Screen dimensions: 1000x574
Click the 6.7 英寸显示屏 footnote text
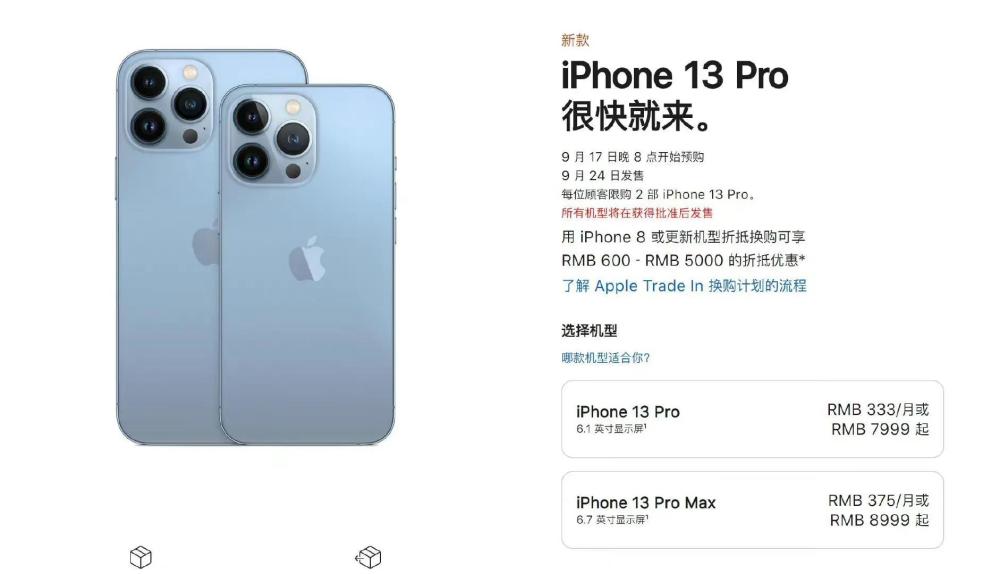coord(612,520)
